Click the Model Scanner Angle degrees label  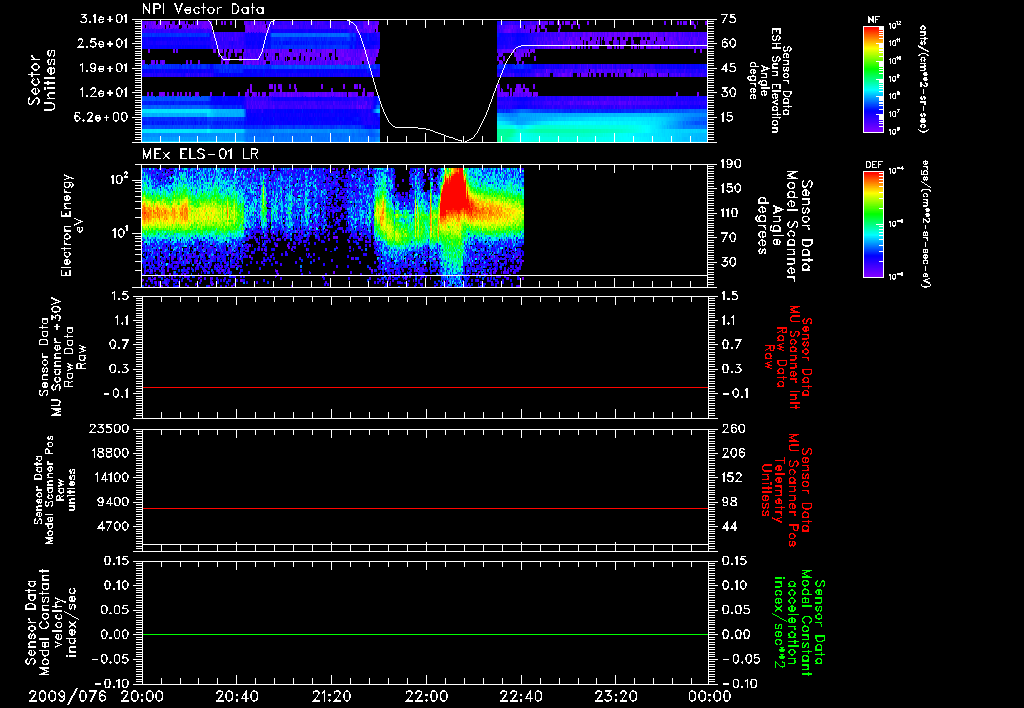click(x=784, y=225)
